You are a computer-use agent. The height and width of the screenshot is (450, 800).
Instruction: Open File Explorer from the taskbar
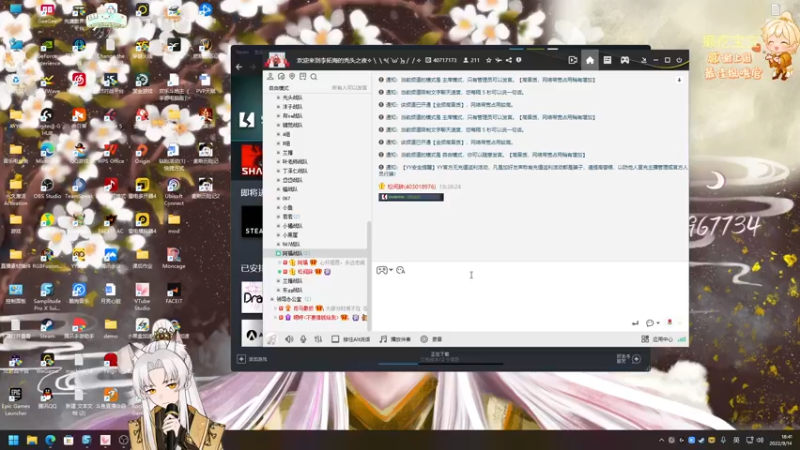[32, 440]
